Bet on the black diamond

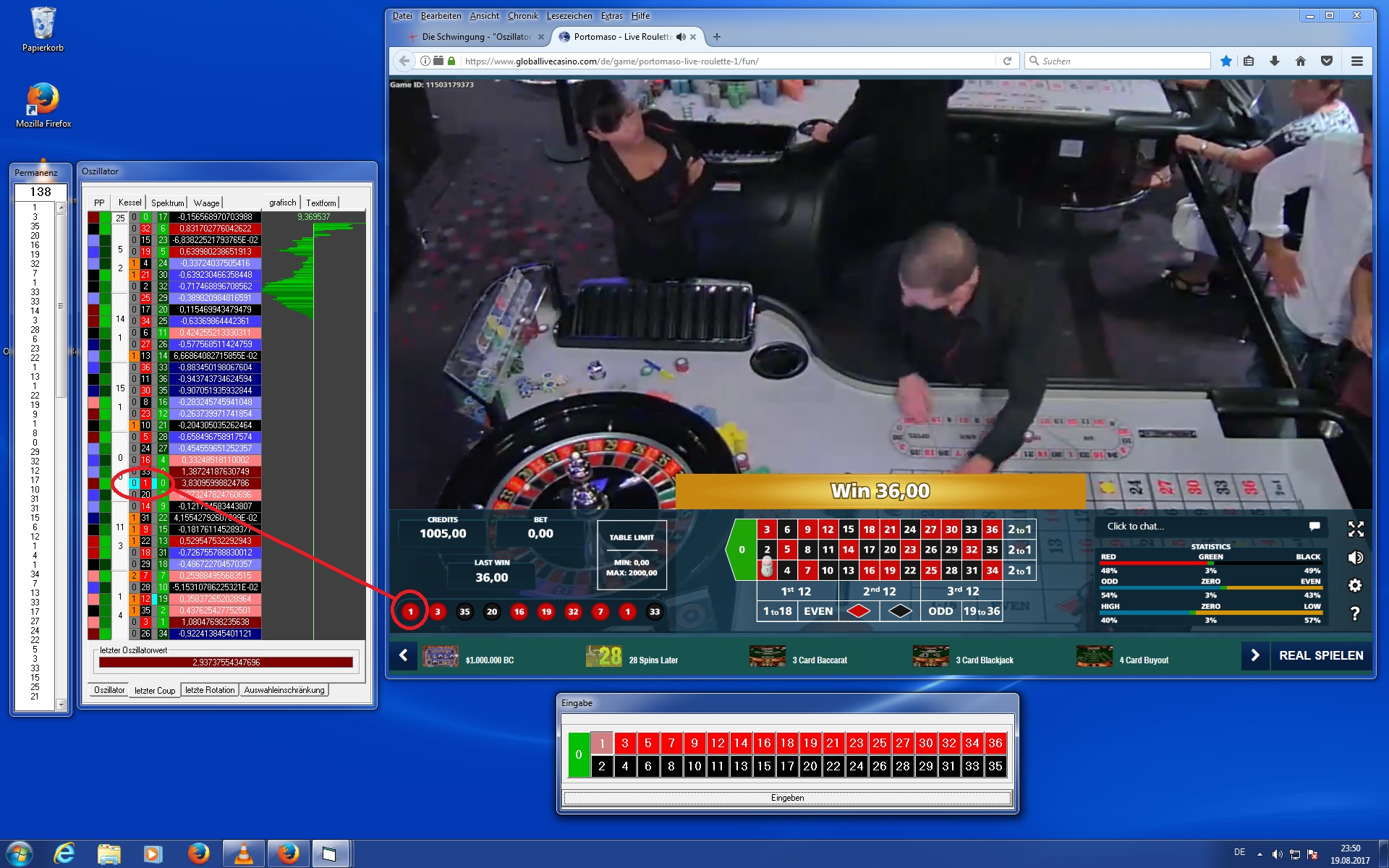900,611
